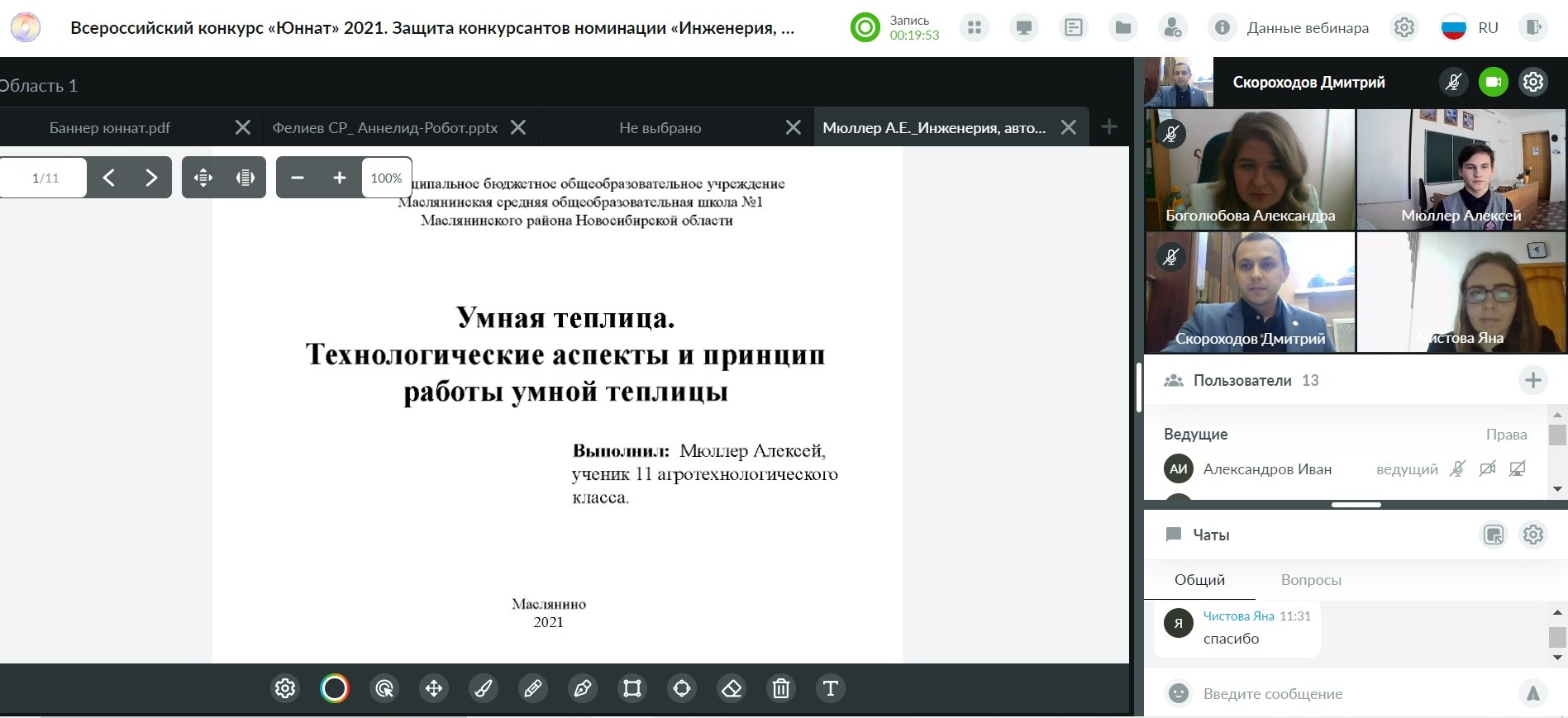The image size is (1568, 718).
Task: Select the brush tool
Action: point(484,688)
